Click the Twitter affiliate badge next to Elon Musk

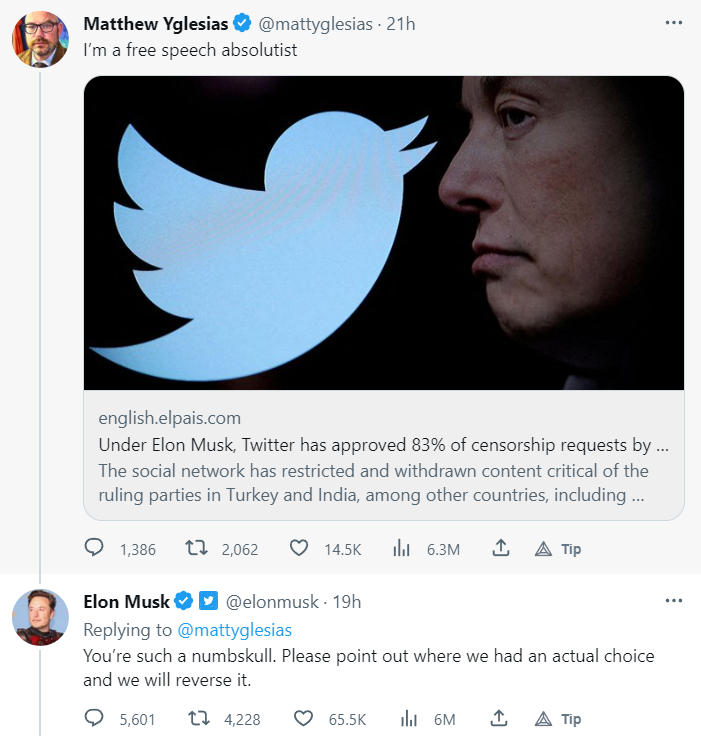point(208,601)
